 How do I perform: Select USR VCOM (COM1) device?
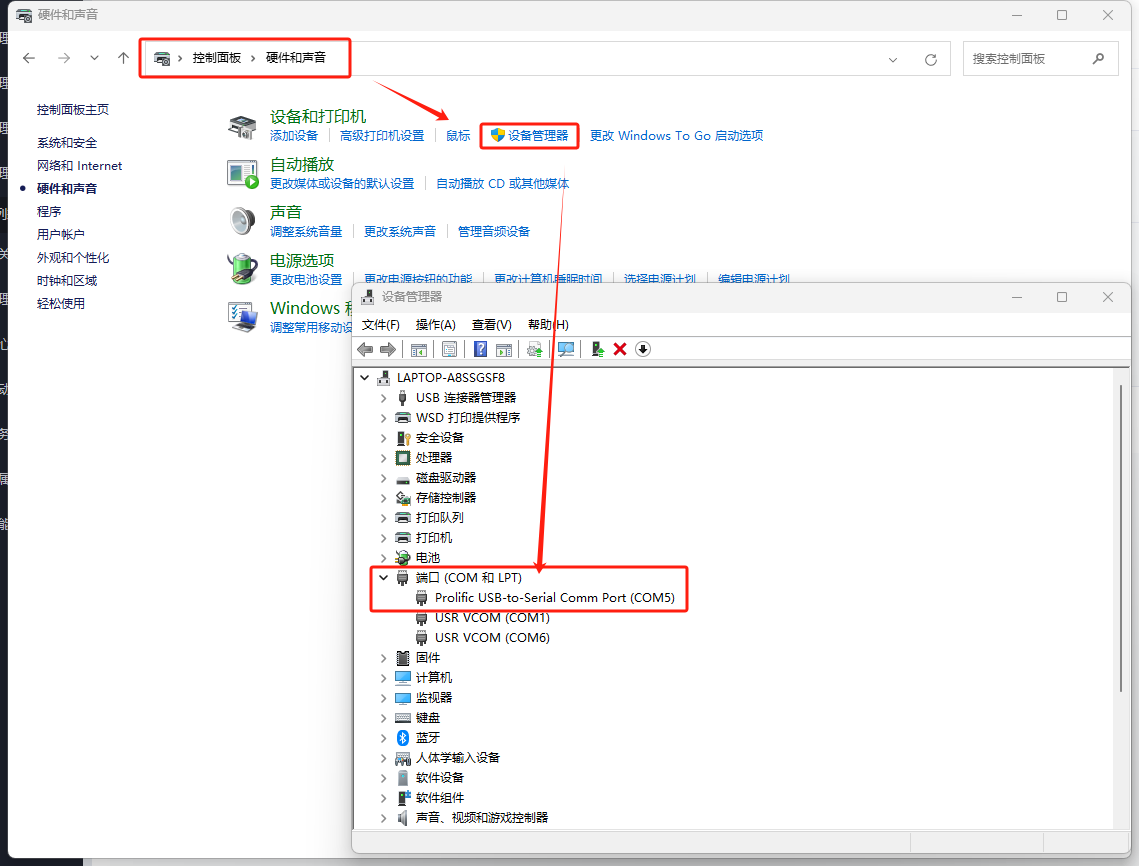coord(492,618)
